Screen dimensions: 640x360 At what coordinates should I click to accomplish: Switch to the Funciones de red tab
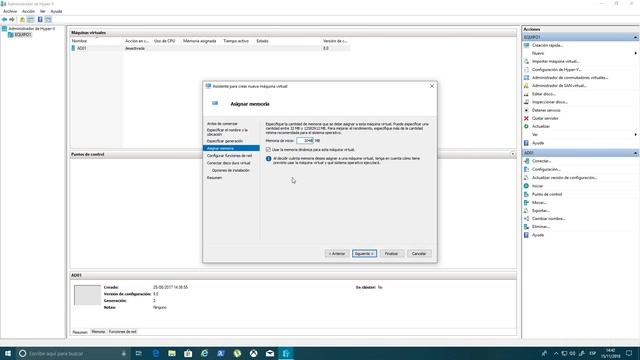[x=123, y=332]
